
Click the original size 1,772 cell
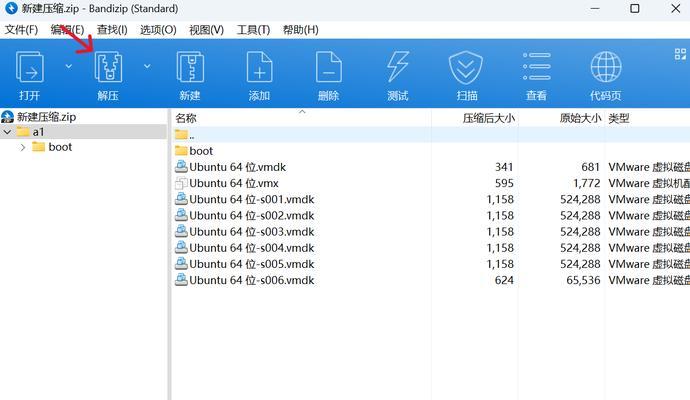(587, 183)
